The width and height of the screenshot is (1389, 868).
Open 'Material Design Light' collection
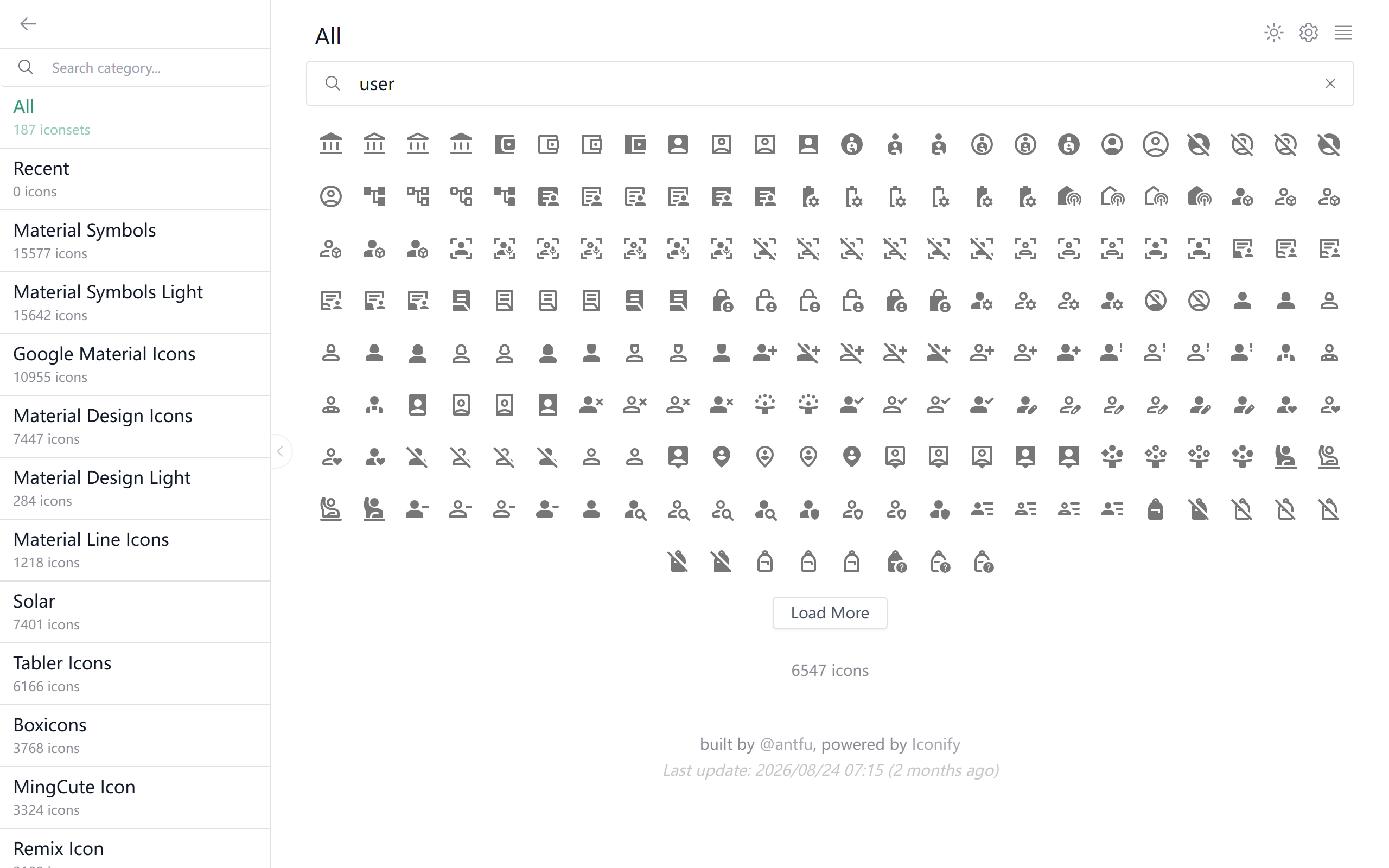(x=135, y=489)
